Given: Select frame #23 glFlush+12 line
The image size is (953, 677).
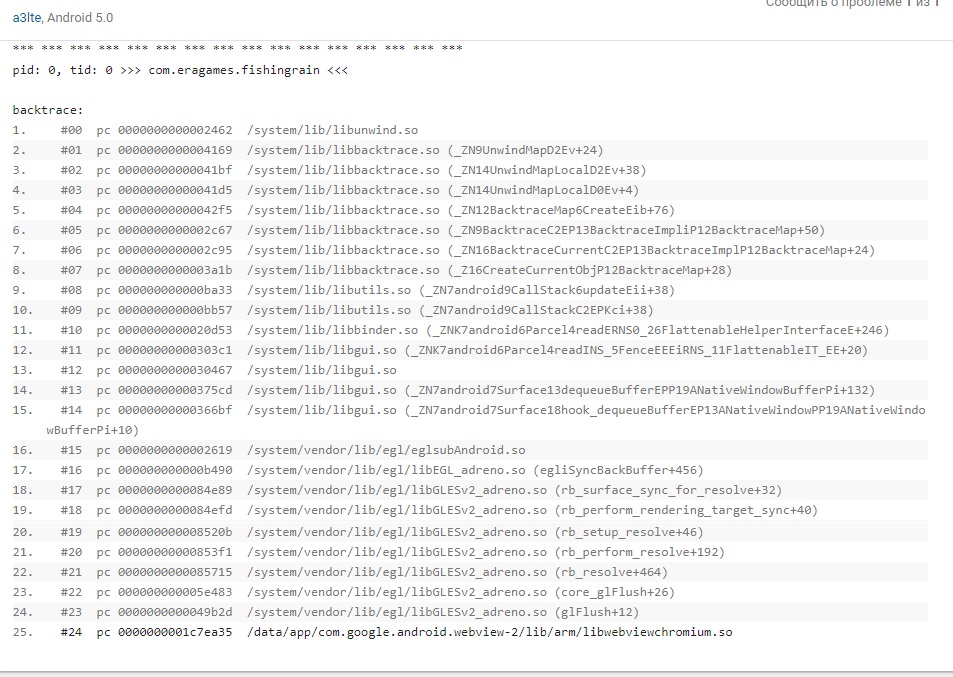Looking at the screenshot, I should (470, 613).
